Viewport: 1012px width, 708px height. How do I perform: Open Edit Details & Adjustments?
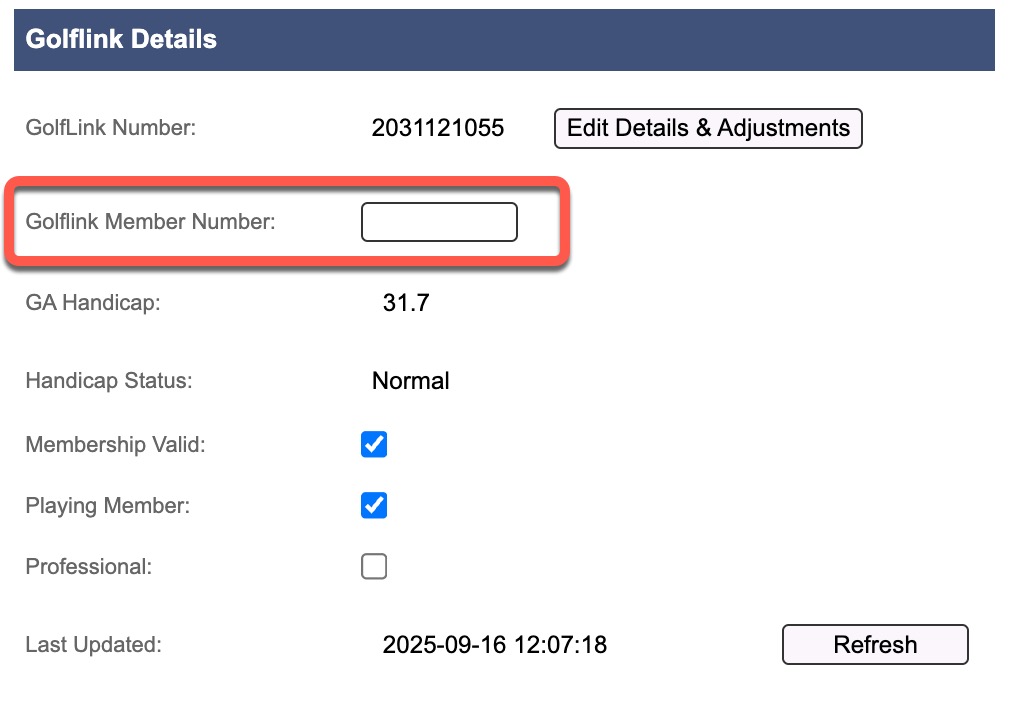(708, 128)
